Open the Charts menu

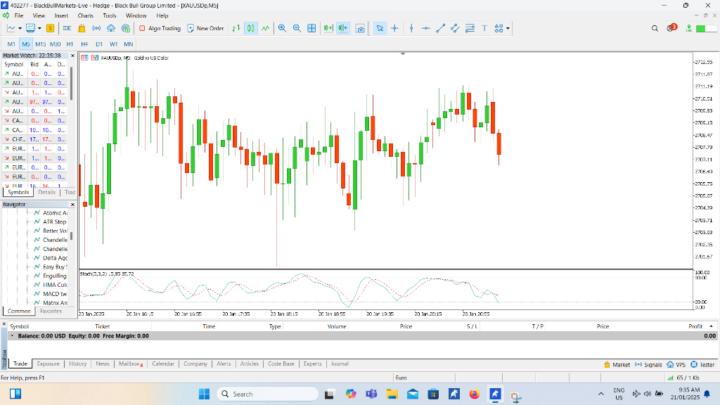[85, 16]
